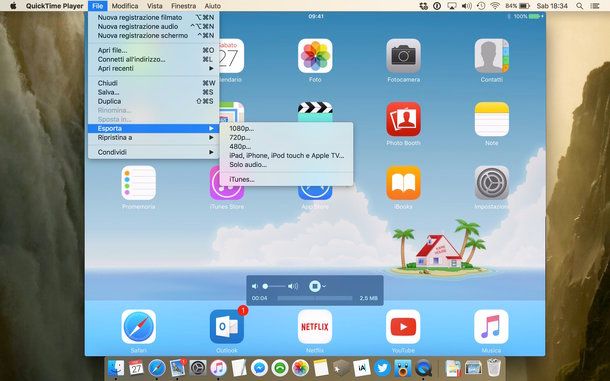Select Salva… in File menu
The image size is (610, 381).
[x=153, y=92]
